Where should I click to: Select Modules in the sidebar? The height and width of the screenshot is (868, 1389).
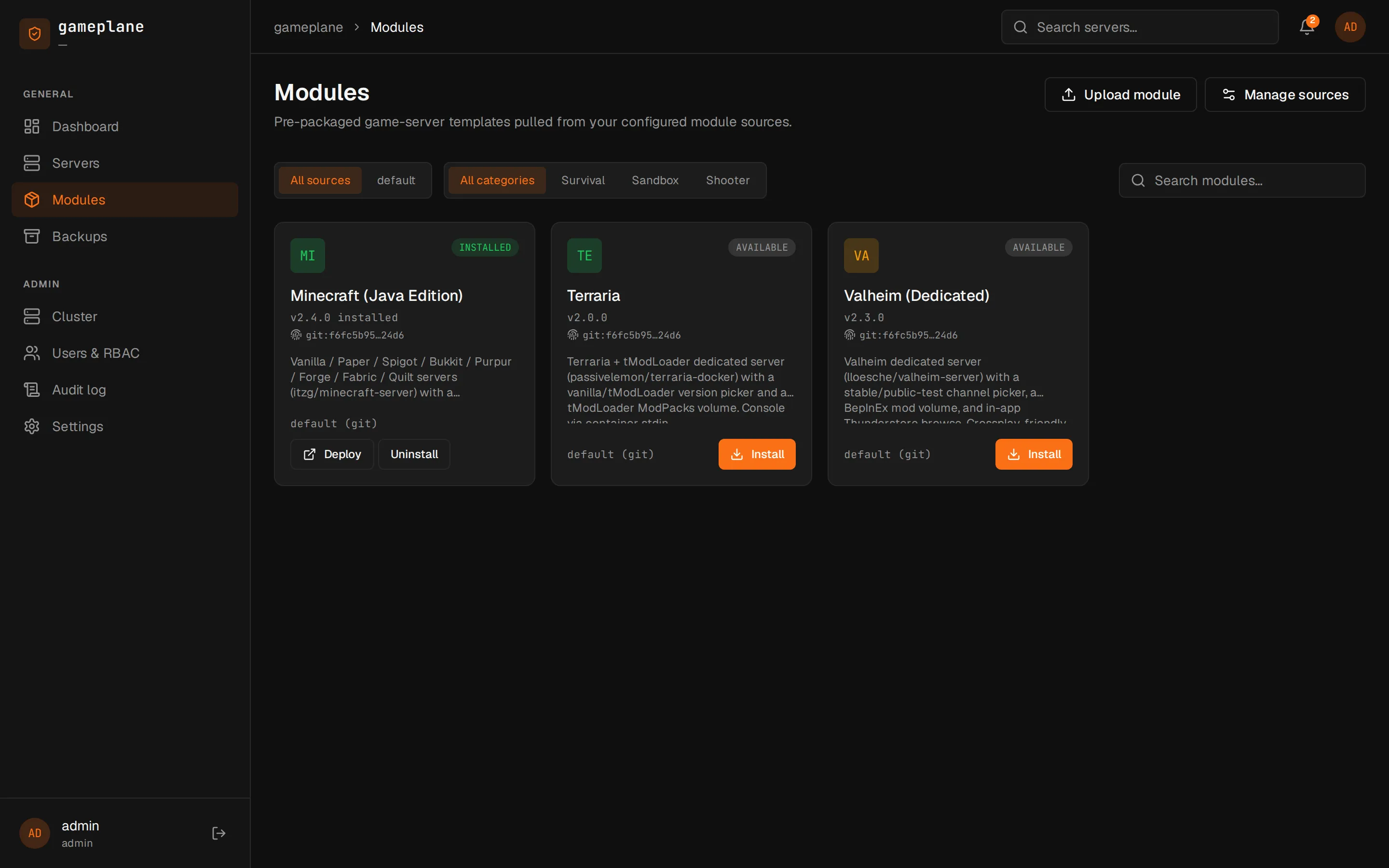click(124, 200)
